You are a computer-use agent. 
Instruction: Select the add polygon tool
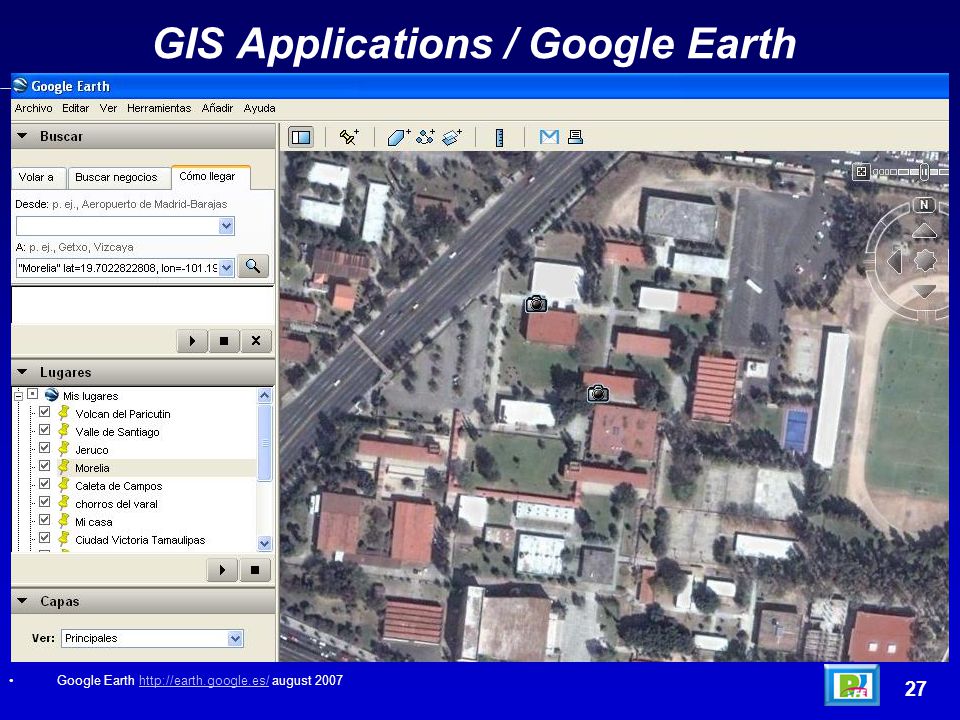399,137
